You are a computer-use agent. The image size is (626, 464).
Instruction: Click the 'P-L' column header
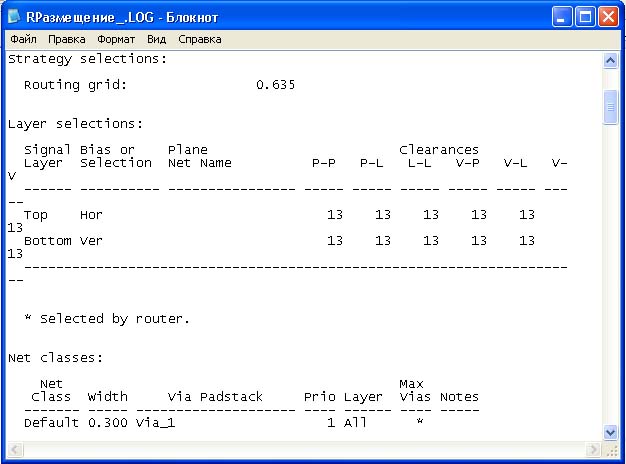click(x=372, y=163)
